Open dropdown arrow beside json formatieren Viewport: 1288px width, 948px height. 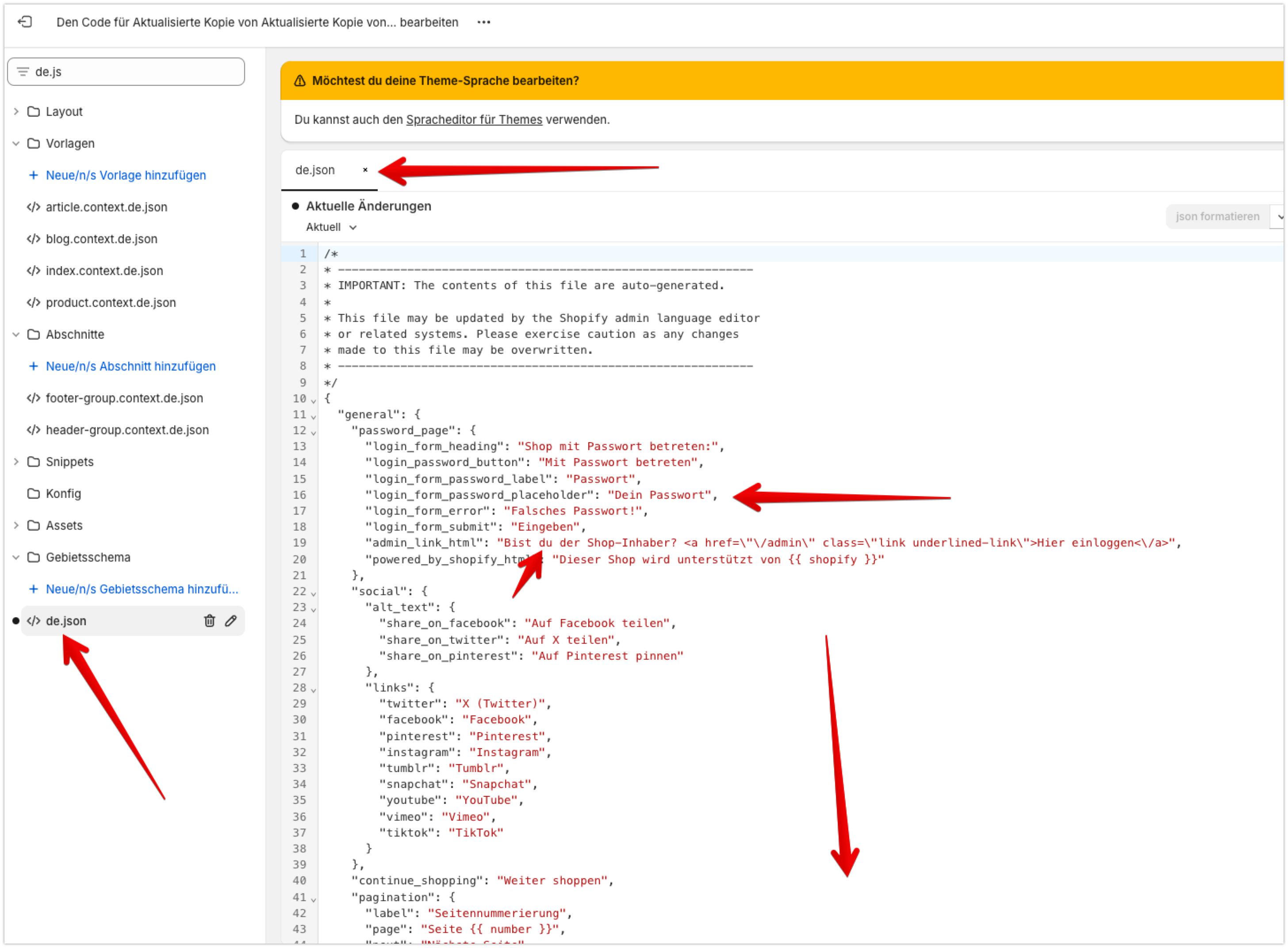(x=1280, y=216)
